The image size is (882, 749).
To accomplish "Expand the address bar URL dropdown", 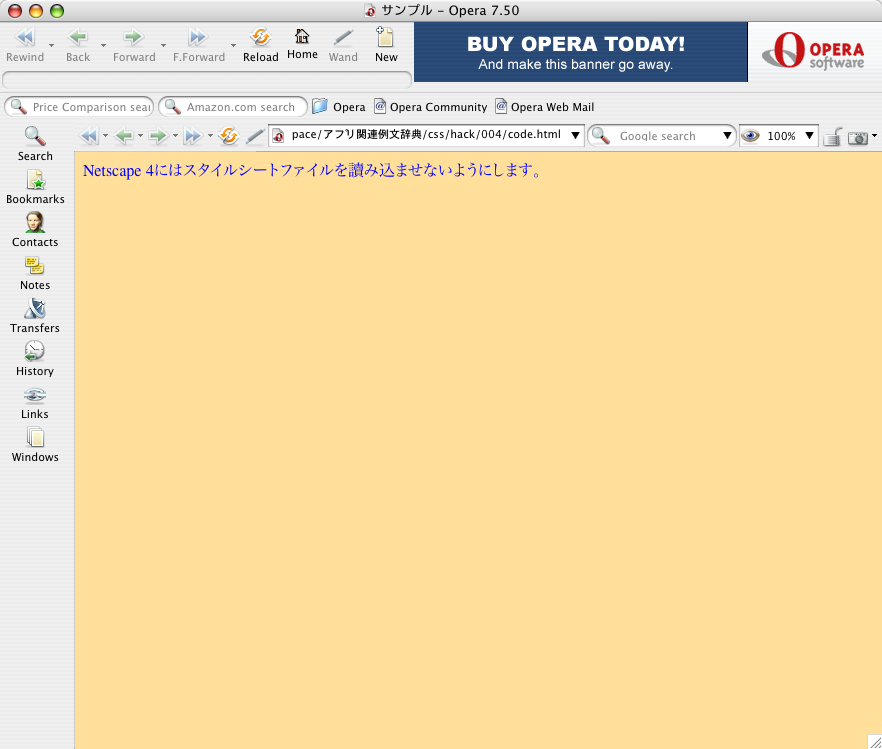I will pos(575,136).
